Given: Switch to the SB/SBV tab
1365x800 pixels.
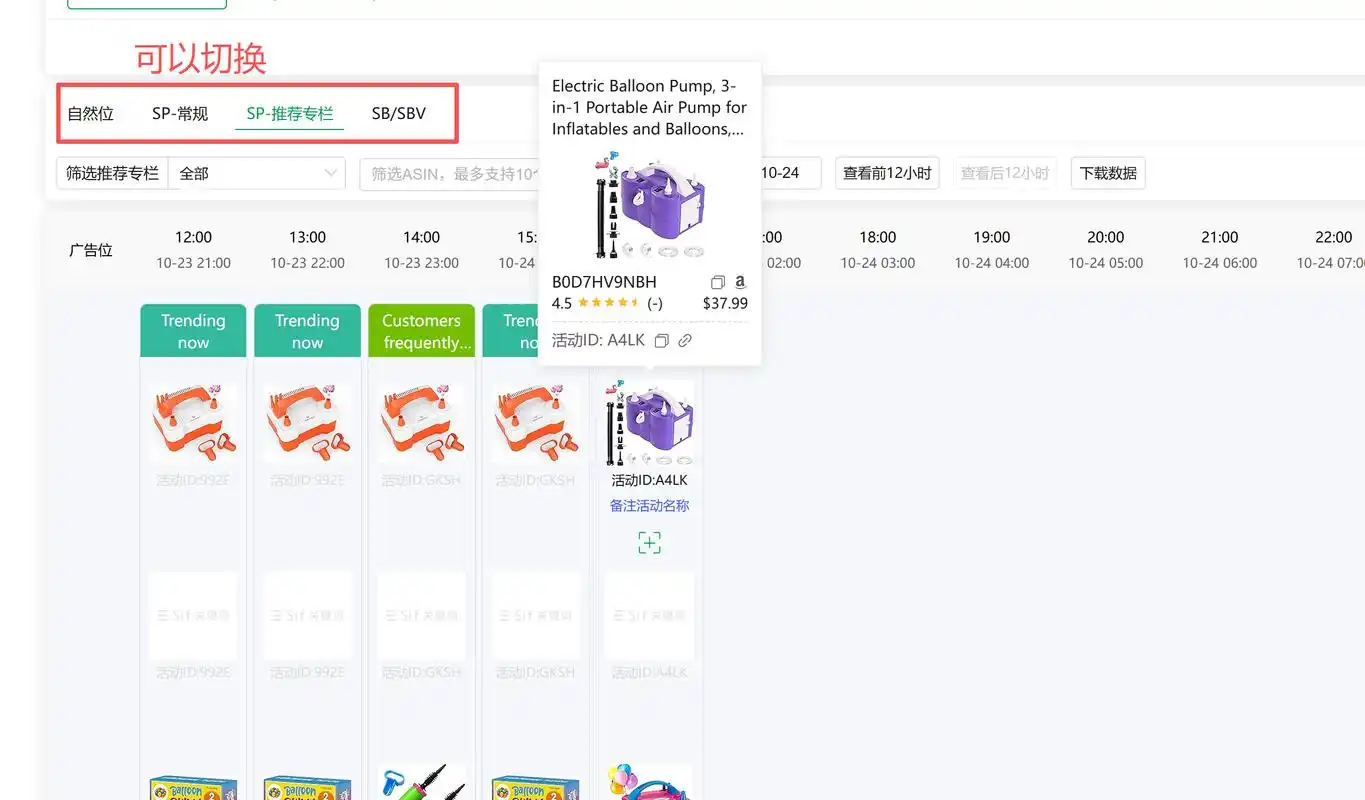Looking at the screenshot, I should [x=399, y=113].
